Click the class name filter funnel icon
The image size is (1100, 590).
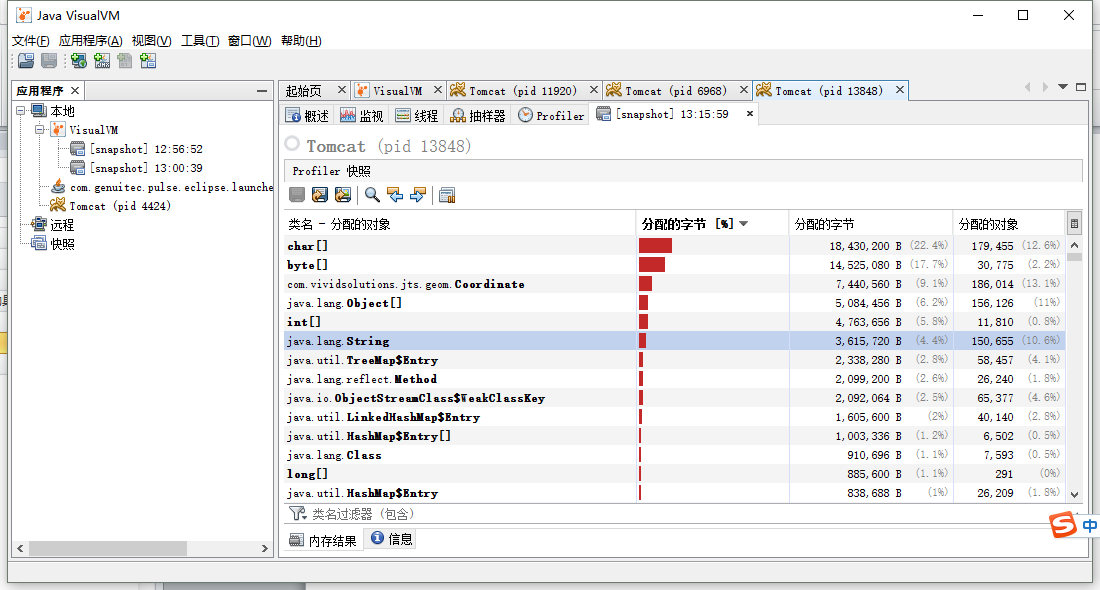pos(297,514)
